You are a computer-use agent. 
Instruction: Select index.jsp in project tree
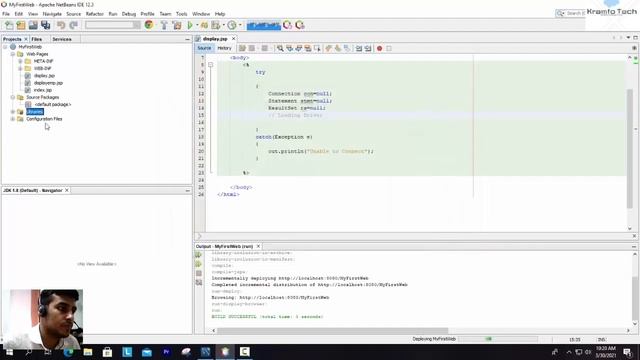tap(42, 90)
